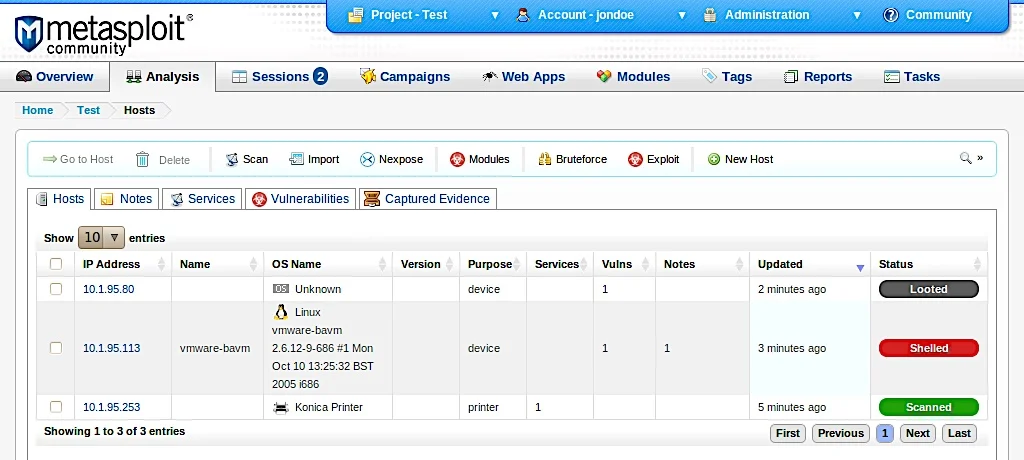Open the Tasks main tab

click(x=912, y=76)
